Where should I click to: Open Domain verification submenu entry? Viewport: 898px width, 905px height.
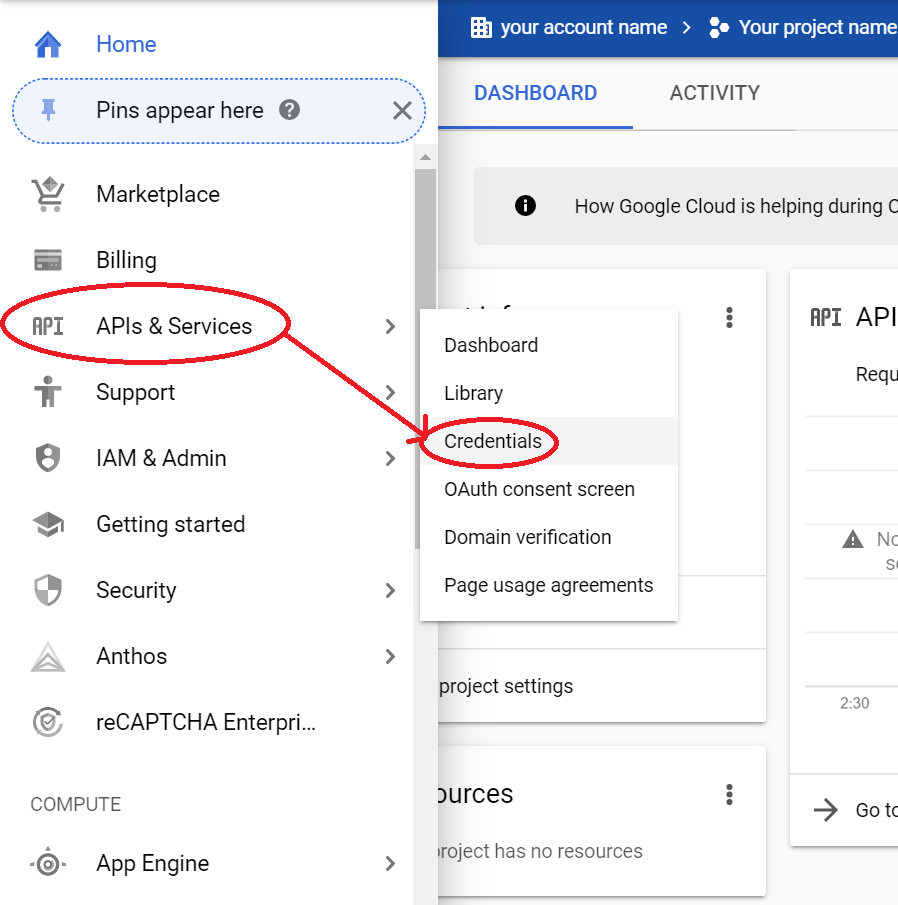coord(527,537)
